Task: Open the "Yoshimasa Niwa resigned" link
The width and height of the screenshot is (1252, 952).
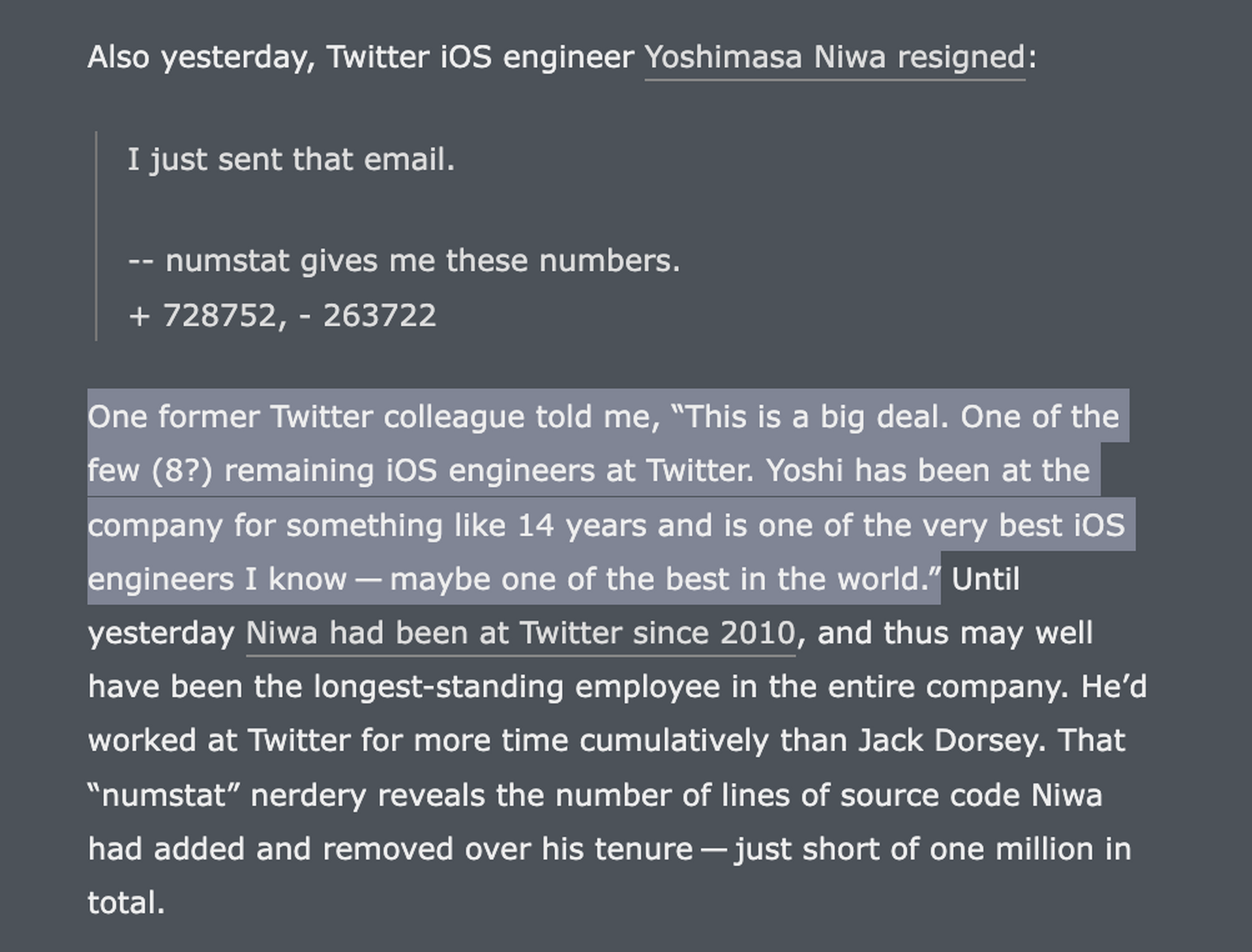Action: point(835,58)
